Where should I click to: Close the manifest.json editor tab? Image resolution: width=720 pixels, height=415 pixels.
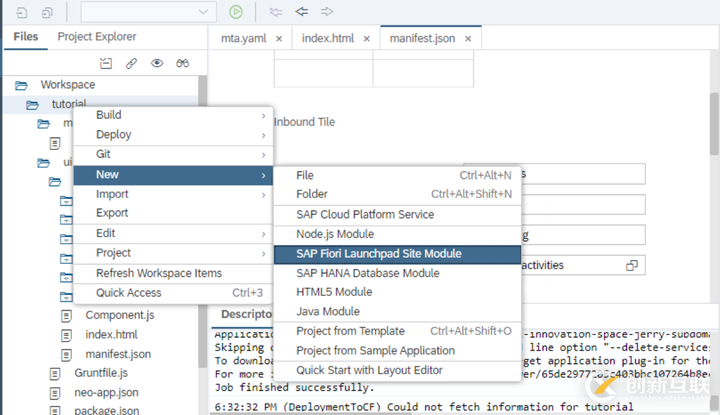[x=468, y=39]
